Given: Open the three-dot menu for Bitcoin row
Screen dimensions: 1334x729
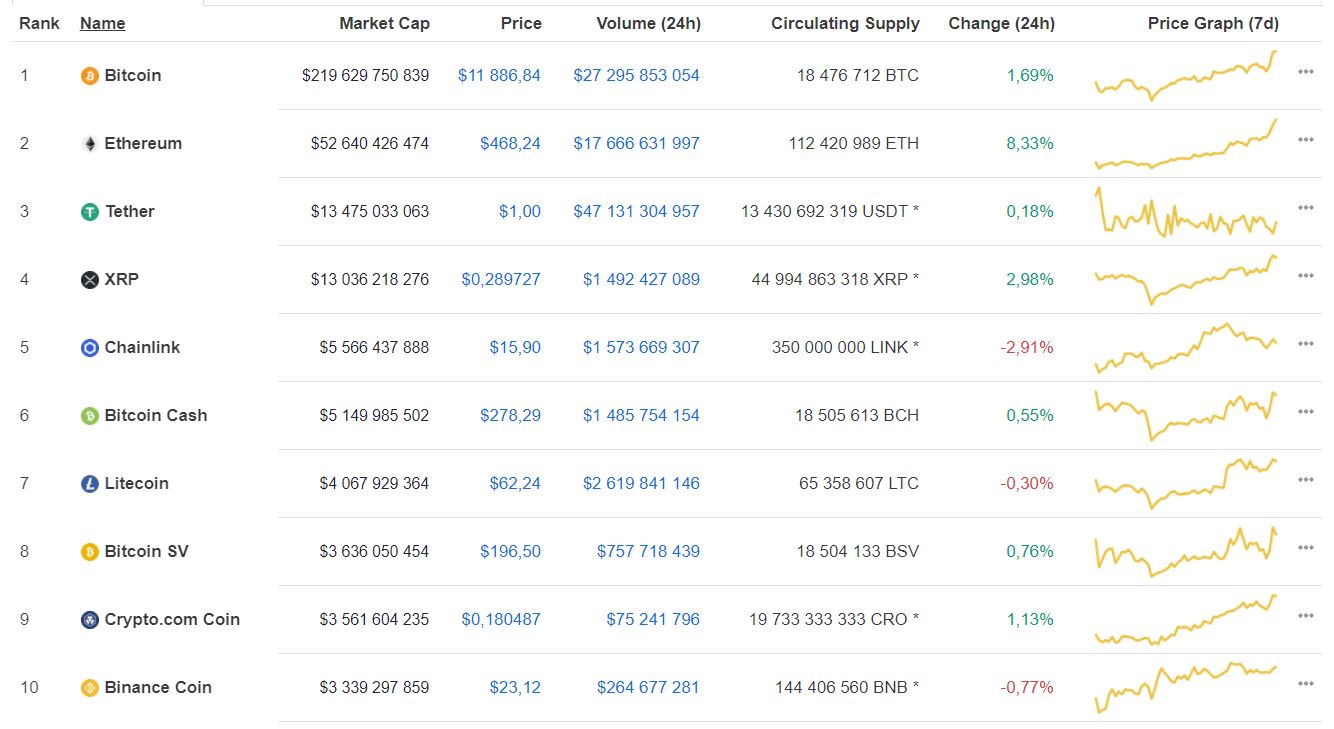Looking at the screenshot, I should click(x=1305, y=72).
